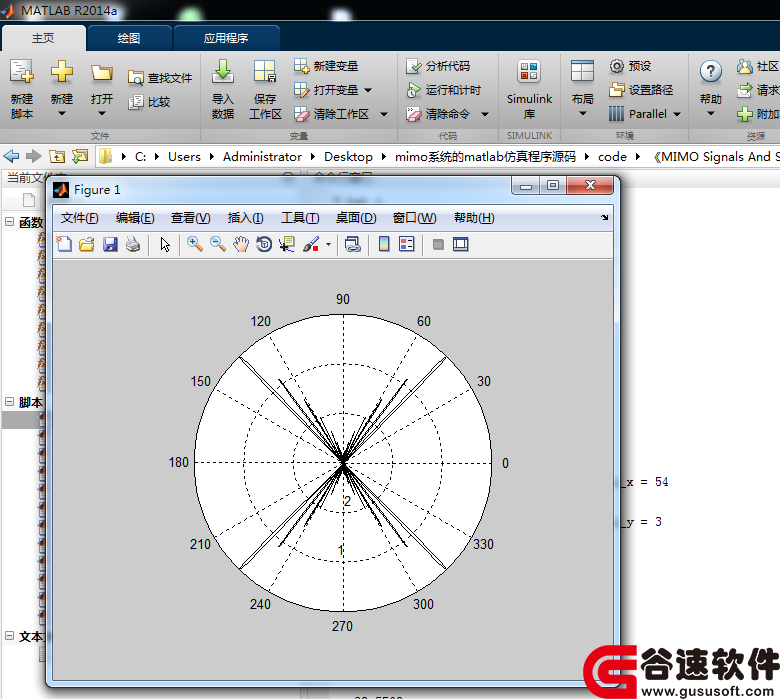Open 工具(T) menu in Figure
This screenshot has width=780, height=699.
tap(300, 218)
